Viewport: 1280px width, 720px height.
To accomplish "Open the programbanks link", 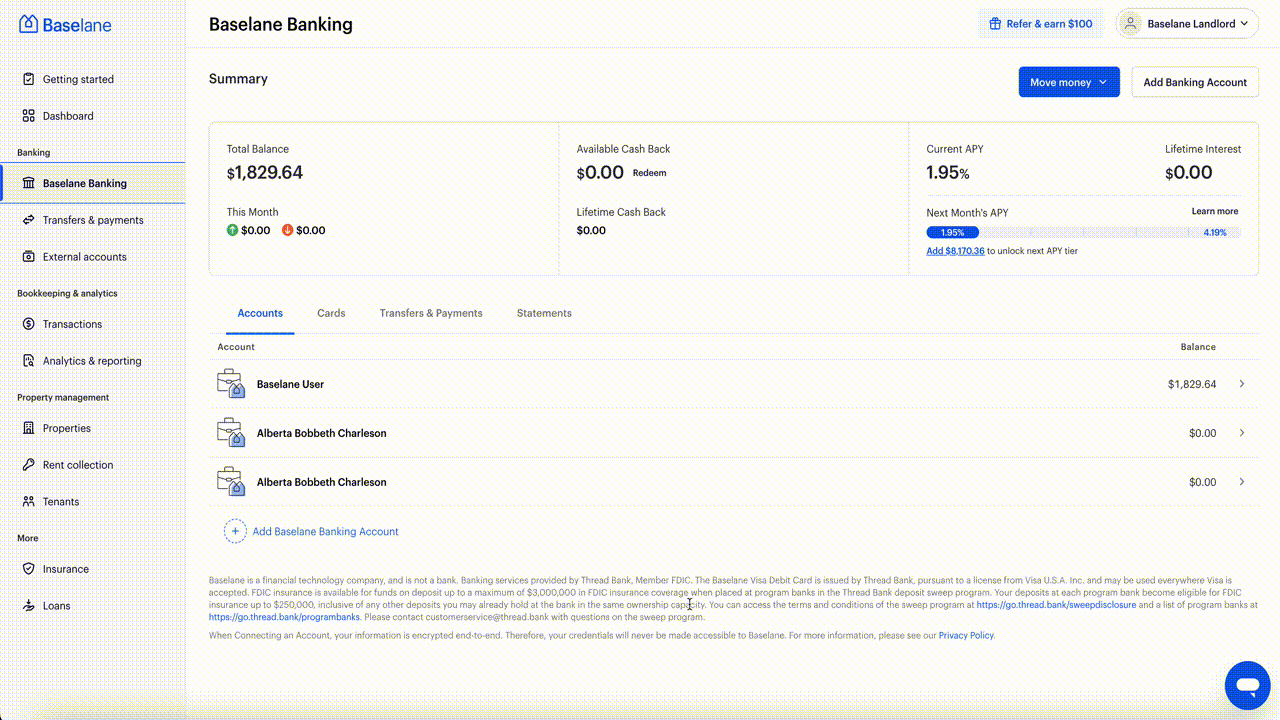I will pyautogui.click(x=284, y=617).
